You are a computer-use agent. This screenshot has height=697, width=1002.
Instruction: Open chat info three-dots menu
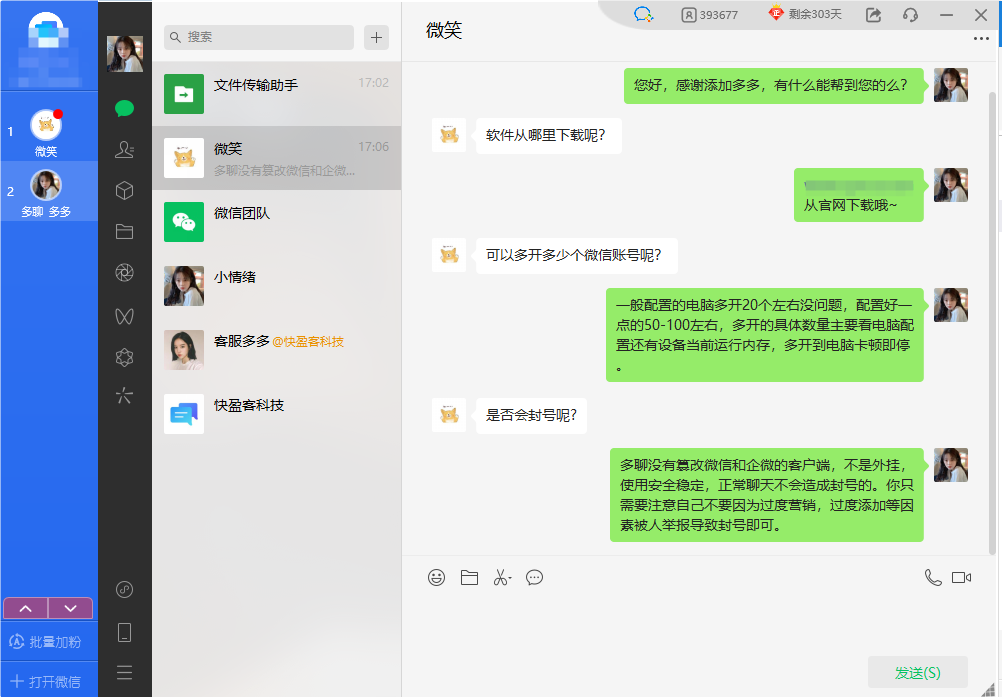coord(981,39)
